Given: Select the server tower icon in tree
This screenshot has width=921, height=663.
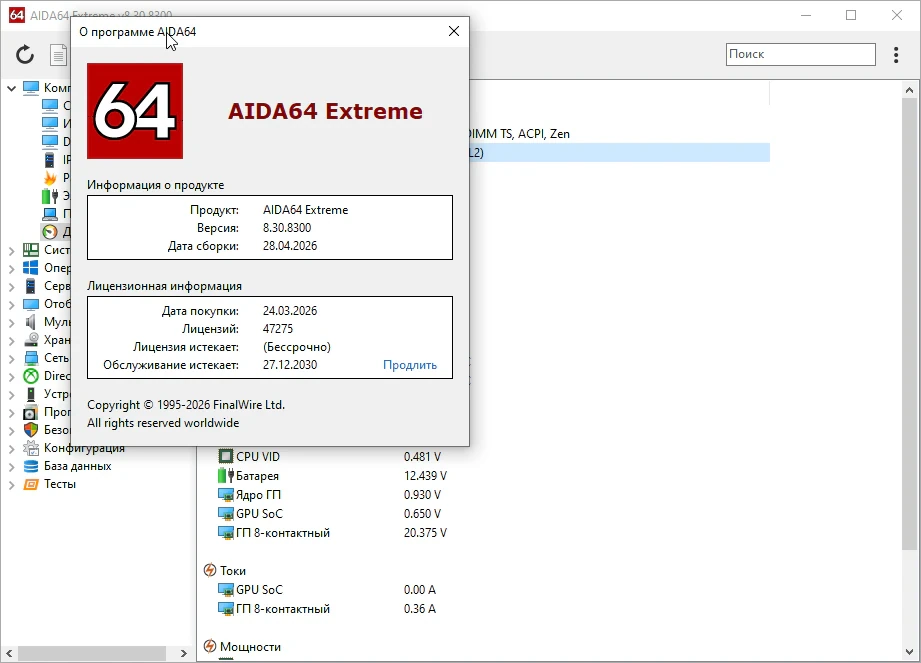Looking at the screenshot, I should coord(31,286).
